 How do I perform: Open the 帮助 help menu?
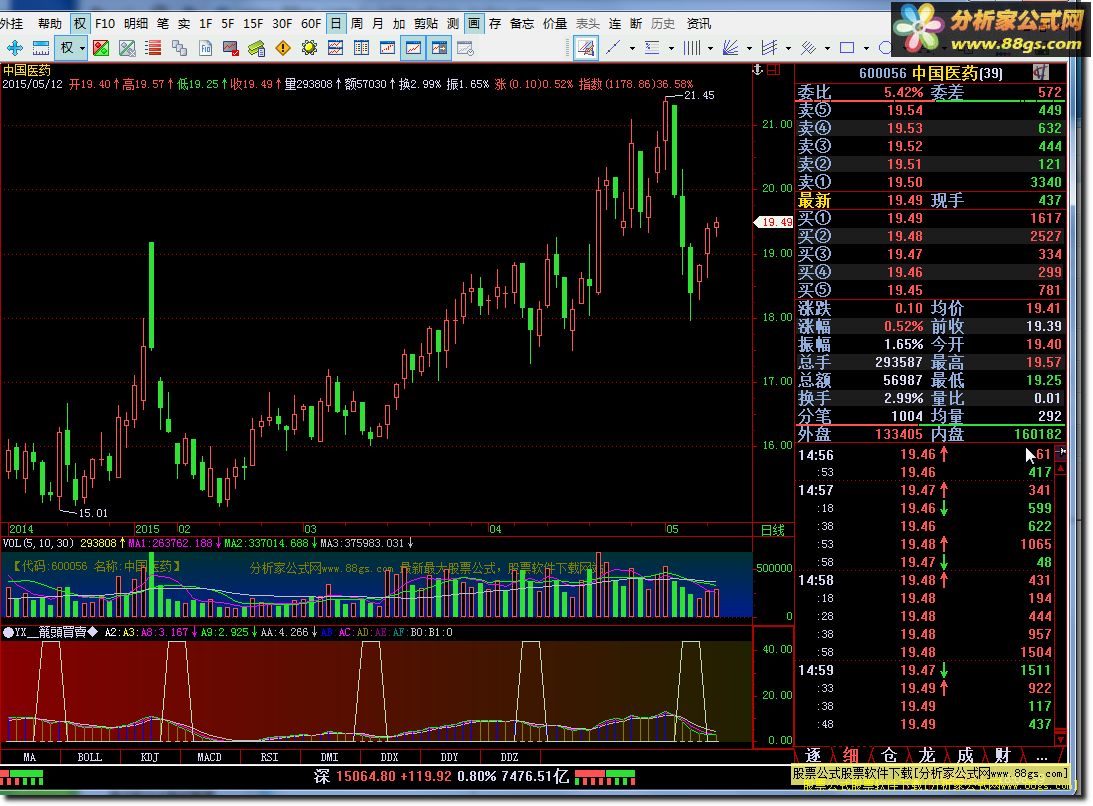point(49,23)
